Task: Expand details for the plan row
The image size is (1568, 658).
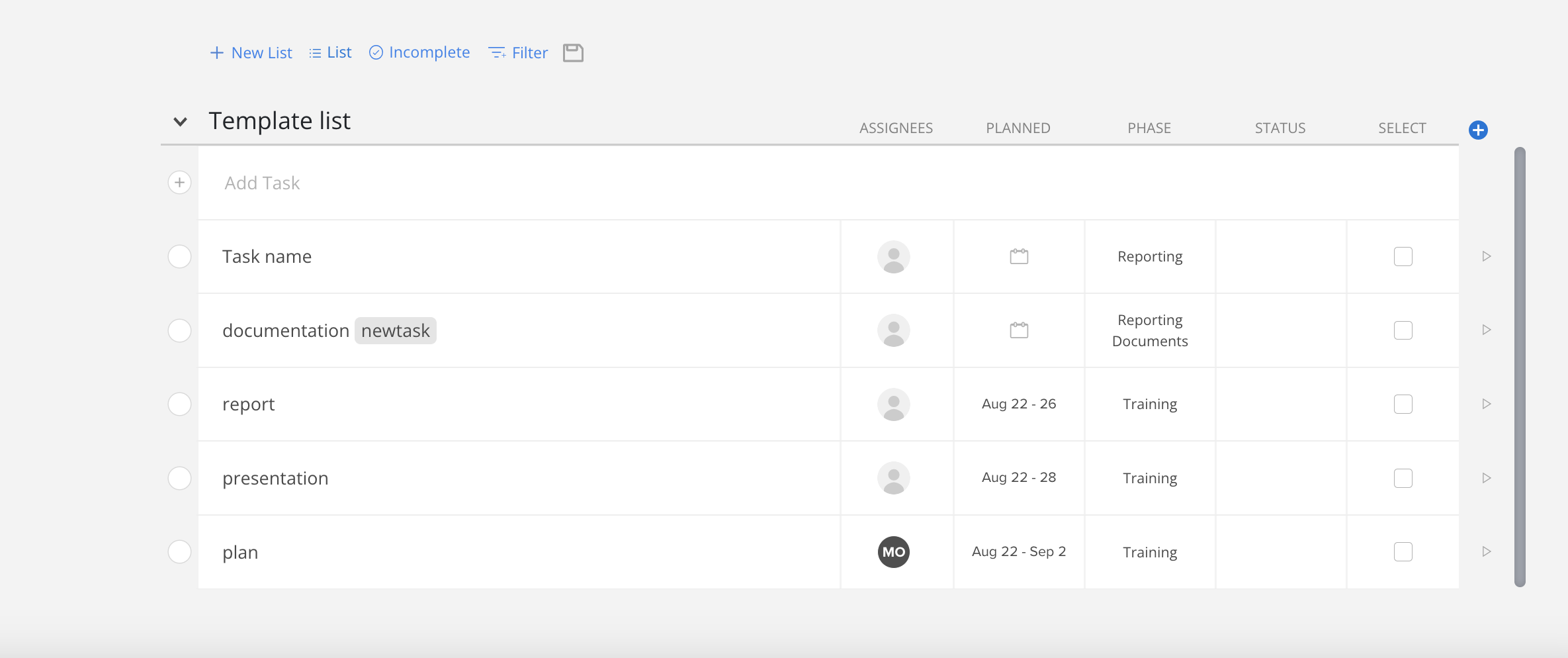Action: pos(1487,551)
